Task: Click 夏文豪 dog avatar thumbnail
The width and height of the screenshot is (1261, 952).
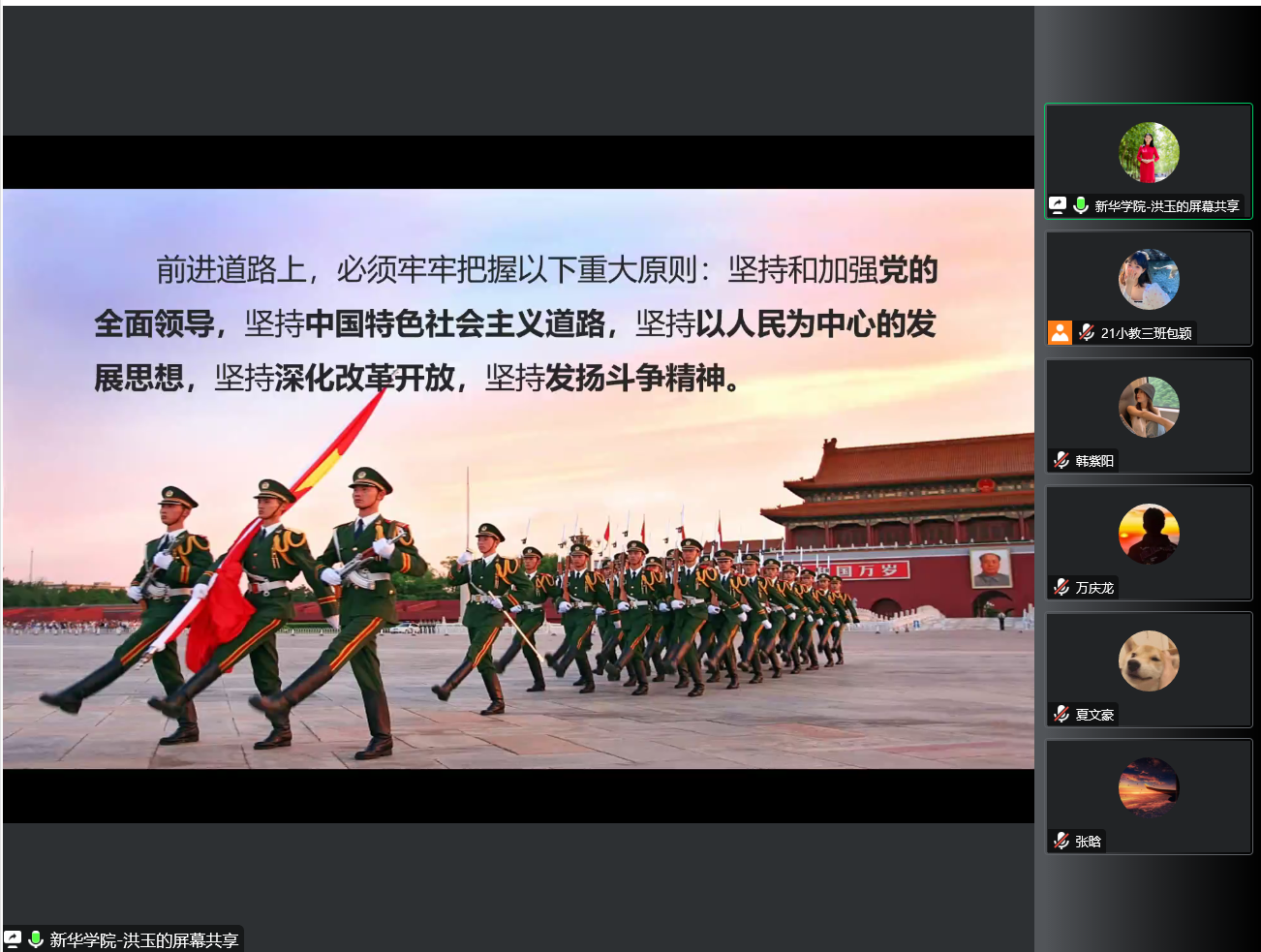Action: (x=1149, y=660)
